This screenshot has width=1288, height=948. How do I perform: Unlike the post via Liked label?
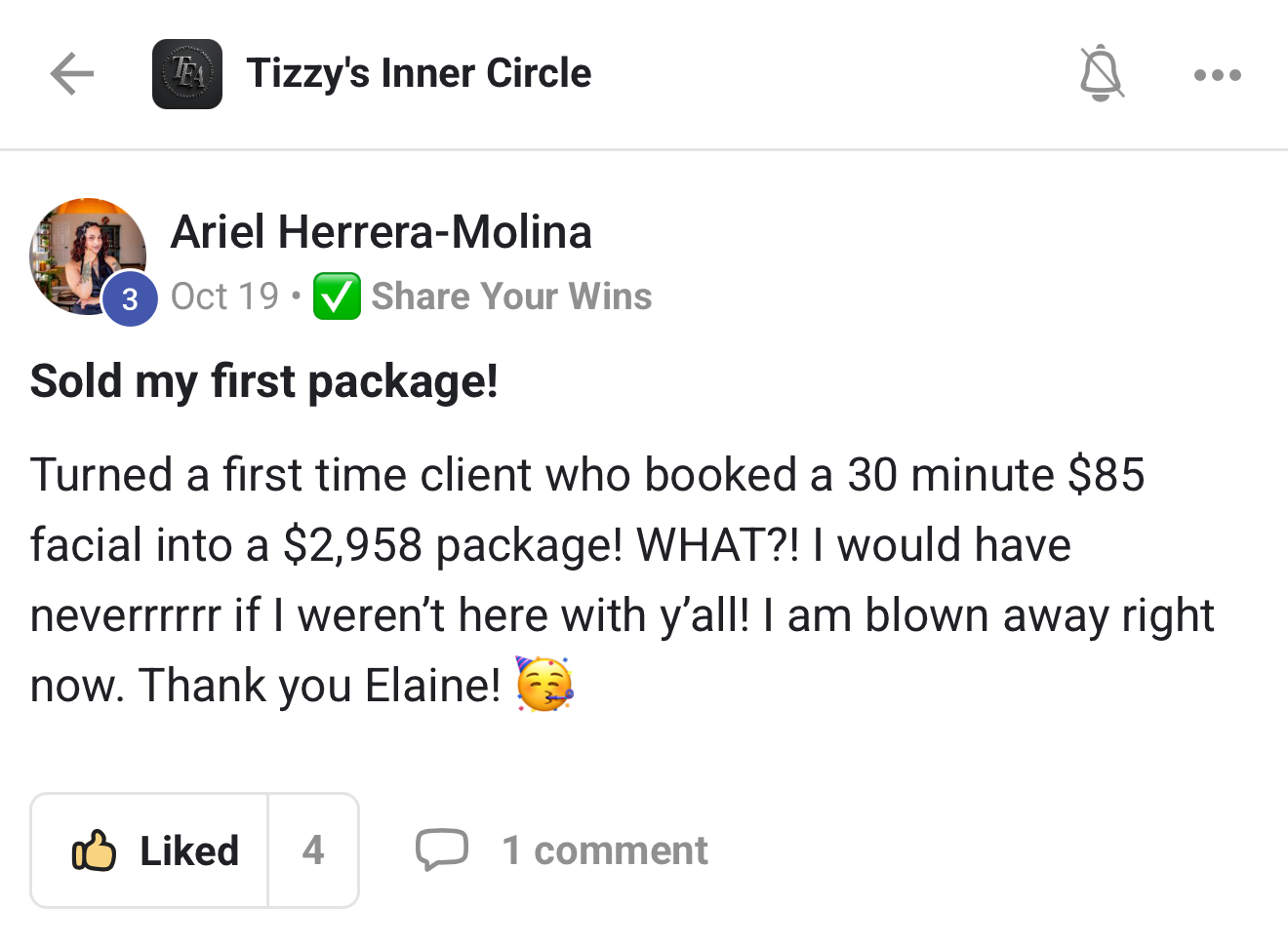(189, 850)
